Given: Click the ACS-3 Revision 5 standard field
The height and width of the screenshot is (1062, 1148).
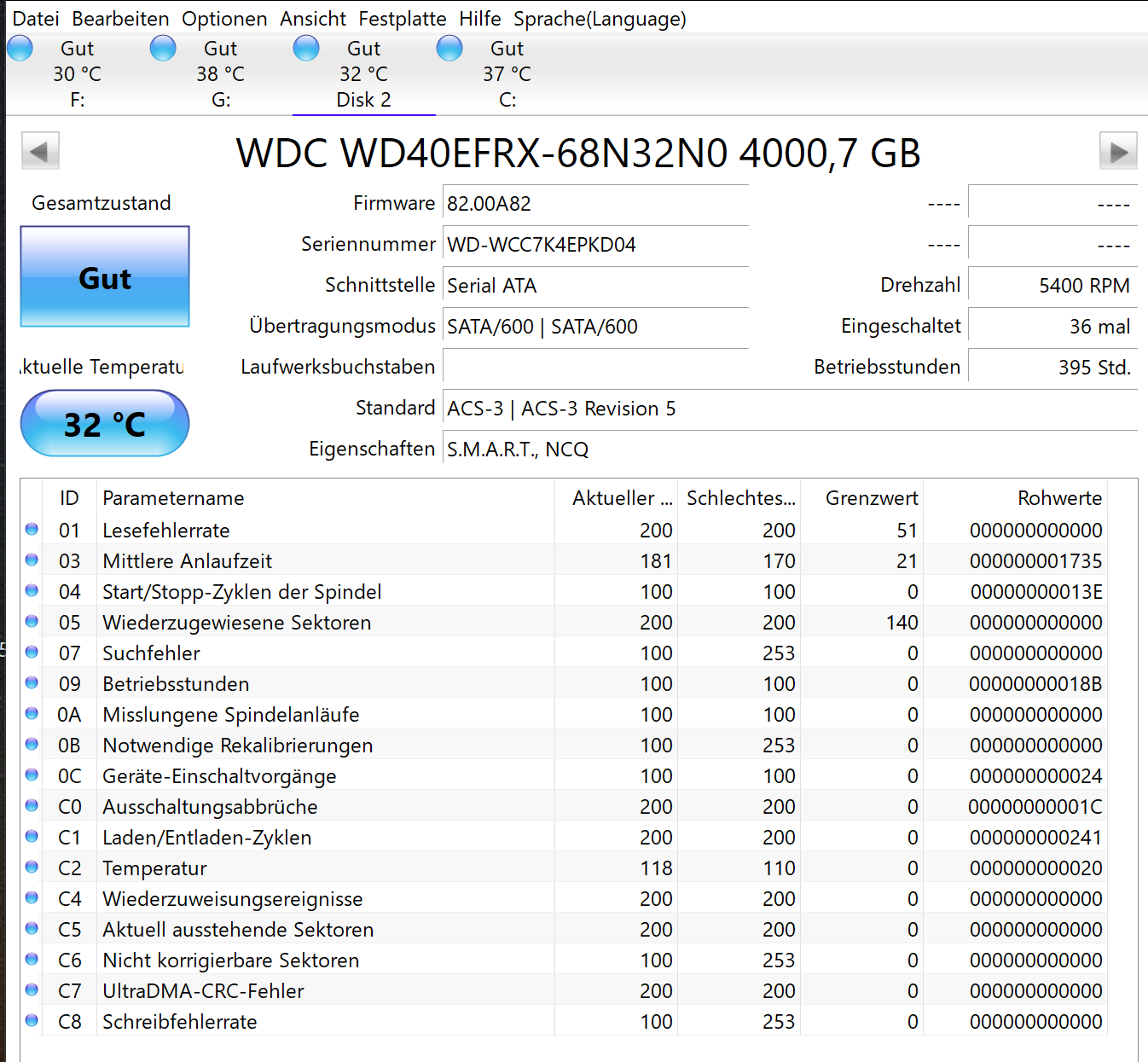Looking at the screenshot, I should click(790, 409).
